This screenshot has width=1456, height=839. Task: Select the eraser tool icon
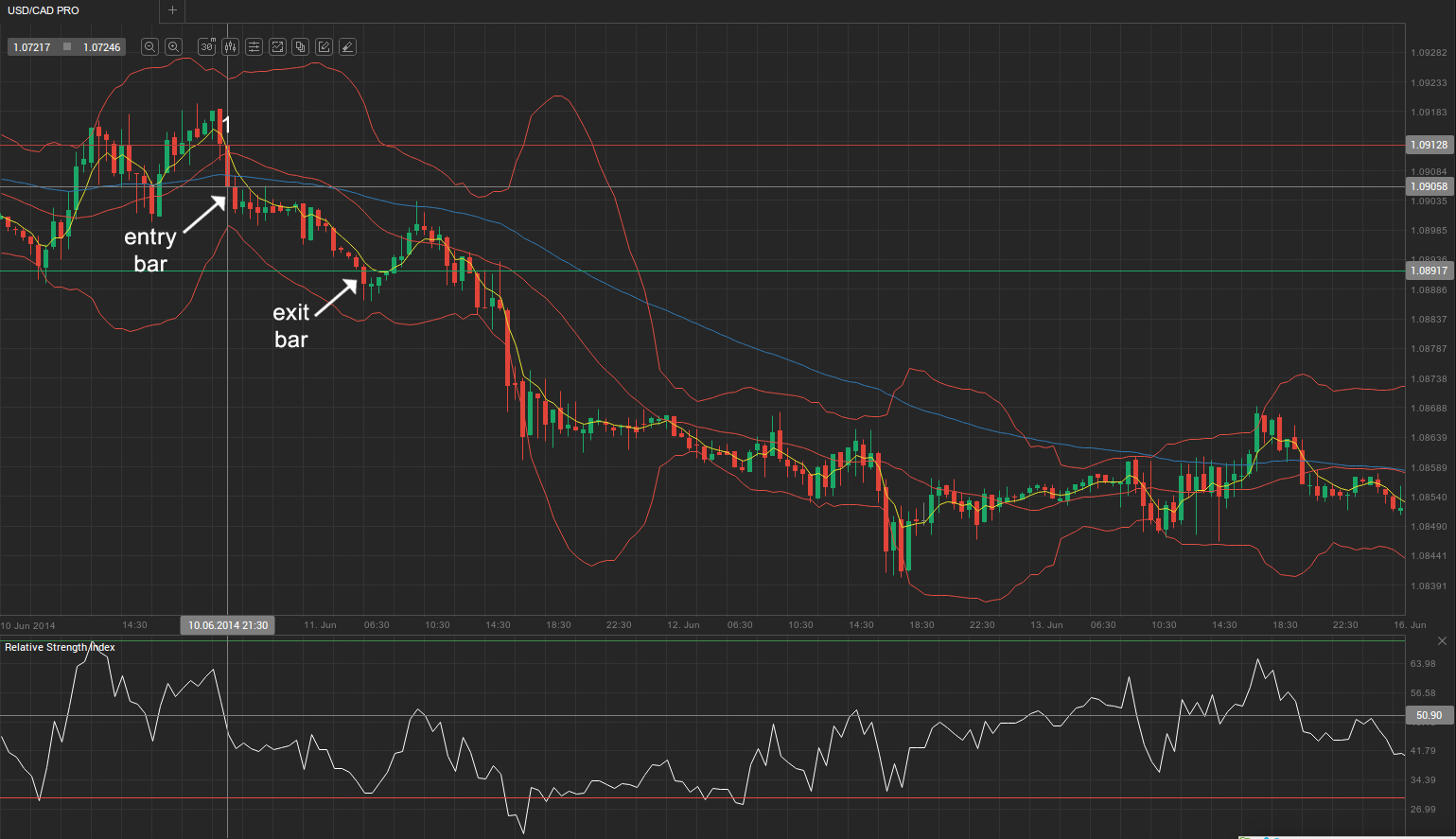[347, 46]
